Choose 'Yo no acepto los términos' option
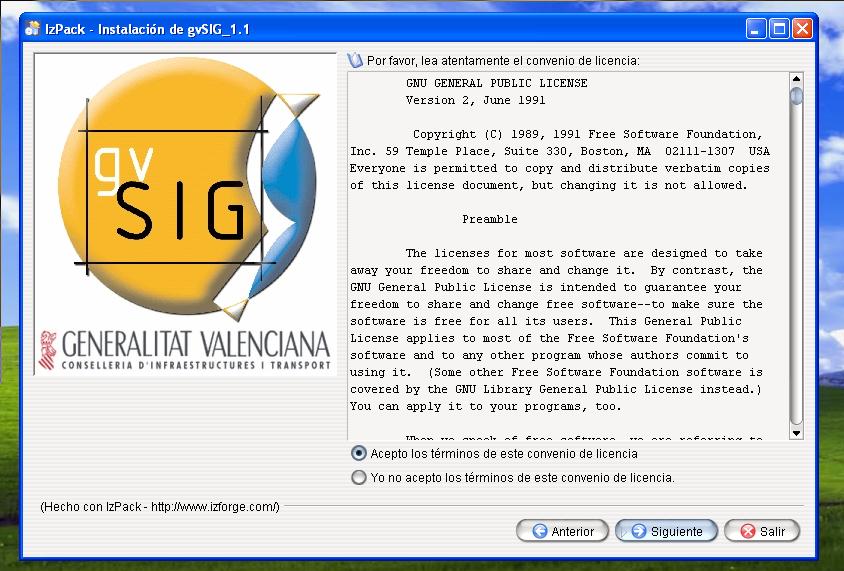This screenshot has width=844, height=571. coord(359,478)
